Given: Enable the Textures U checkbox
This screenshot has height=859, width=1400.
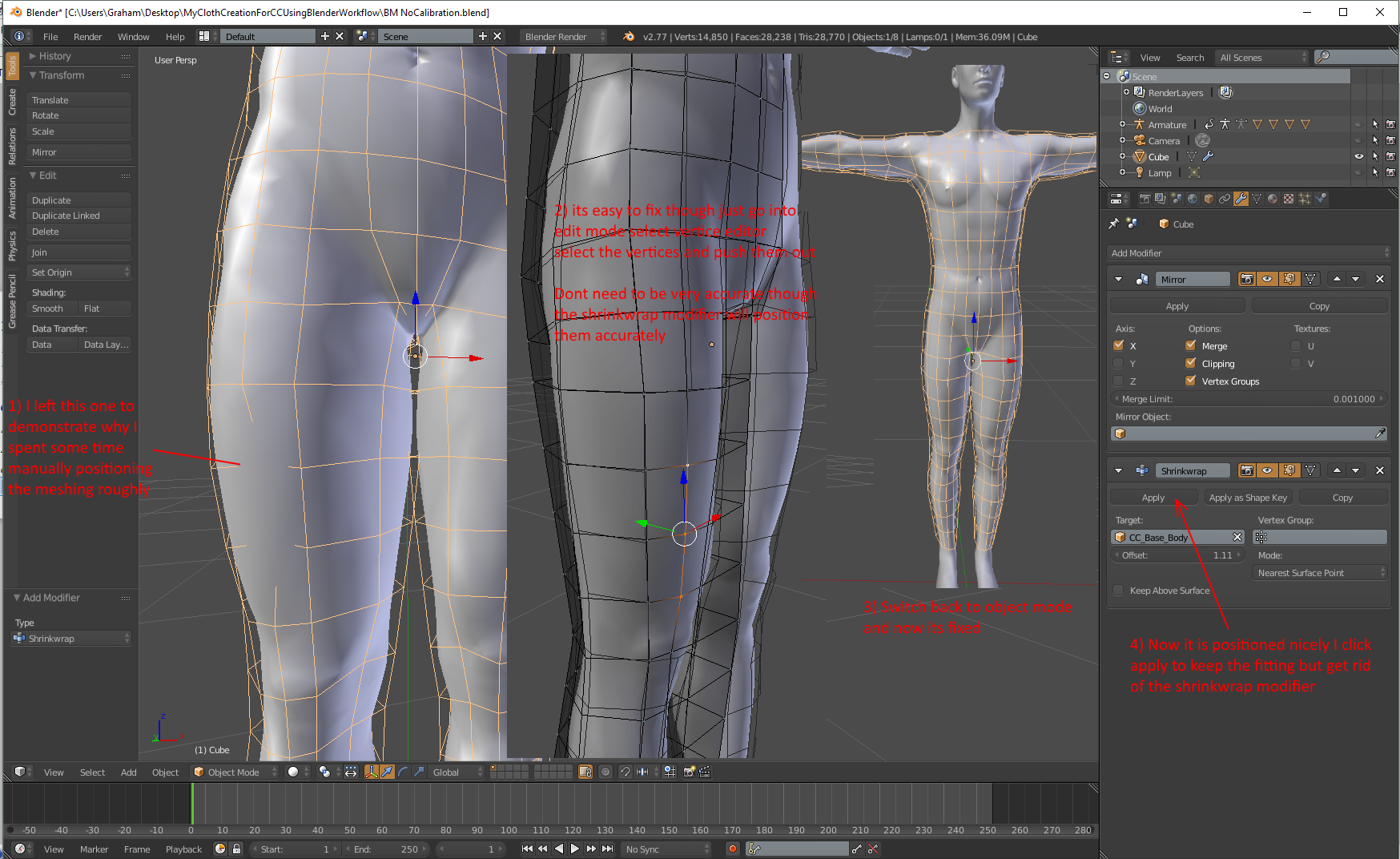Looking at the screenshot, I should (x=1296, y=345).
